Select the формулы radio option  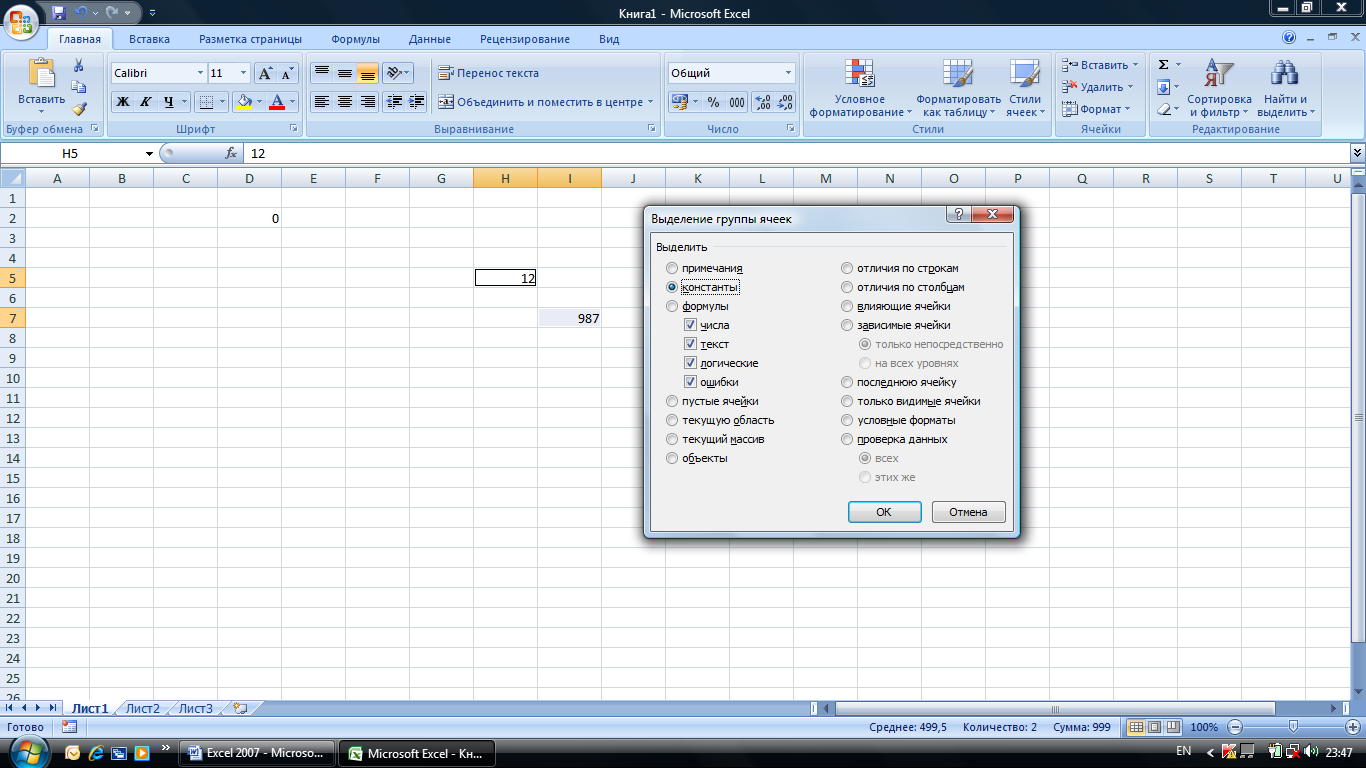[672, 306]
